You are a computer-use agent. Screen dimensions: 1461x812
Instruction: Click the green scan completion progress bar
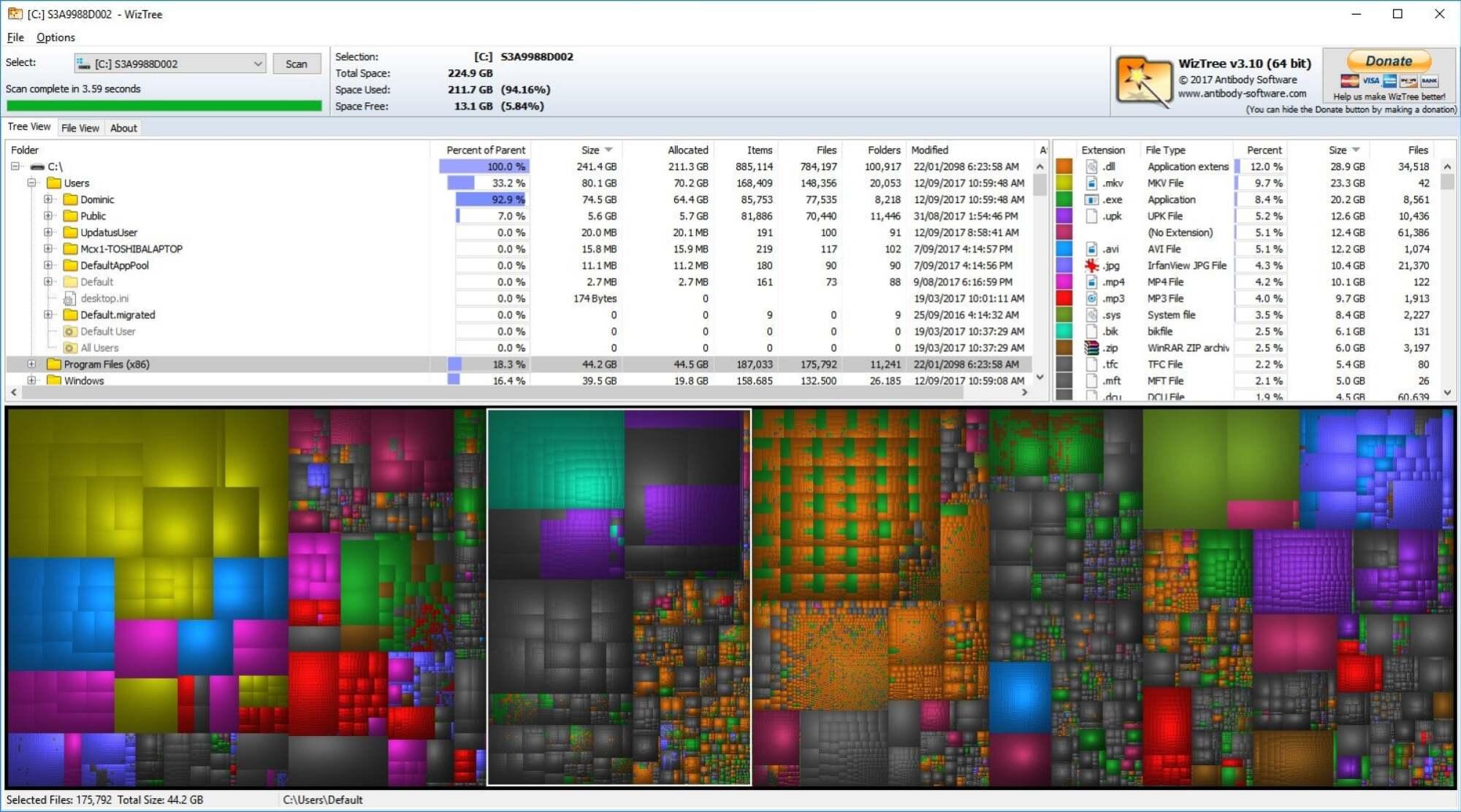coord(164,105)
